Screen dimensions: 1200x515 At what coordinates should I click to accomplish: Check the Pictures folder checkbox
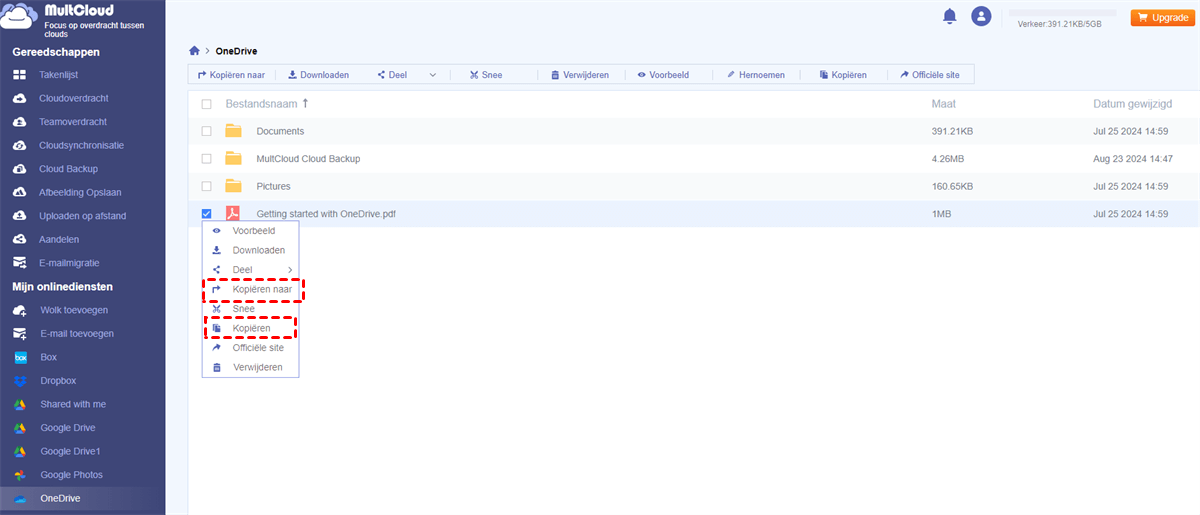[x=206, y=186]
